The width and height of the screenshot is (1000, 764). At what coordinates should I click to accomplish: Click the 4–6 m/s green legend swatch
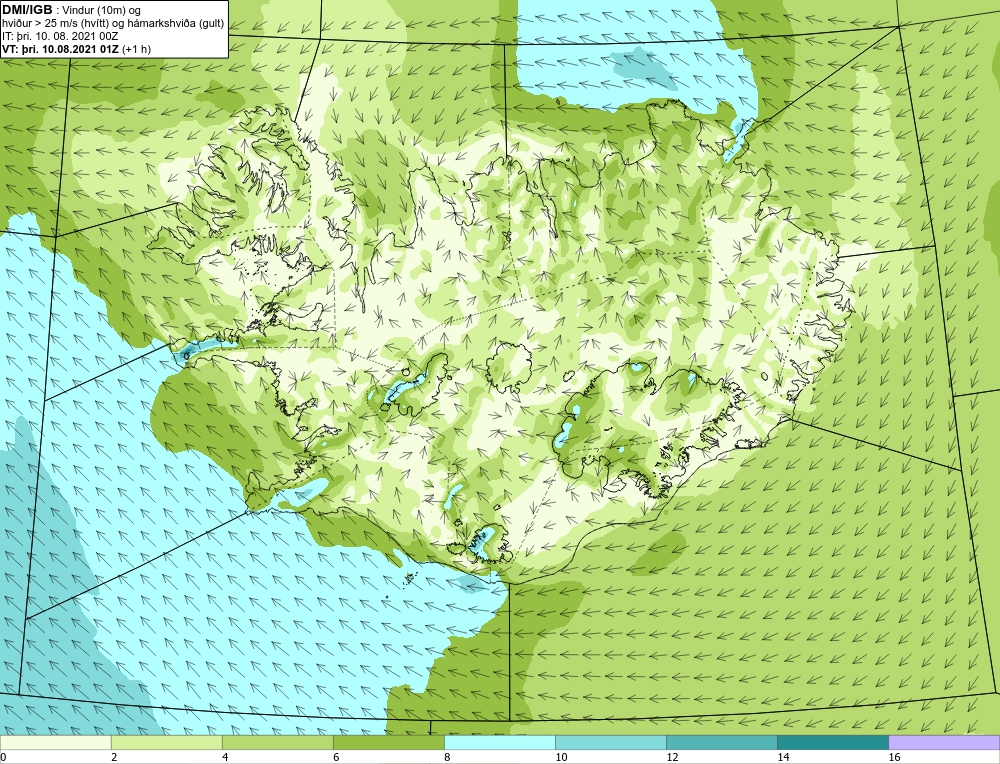click(277, 742)
